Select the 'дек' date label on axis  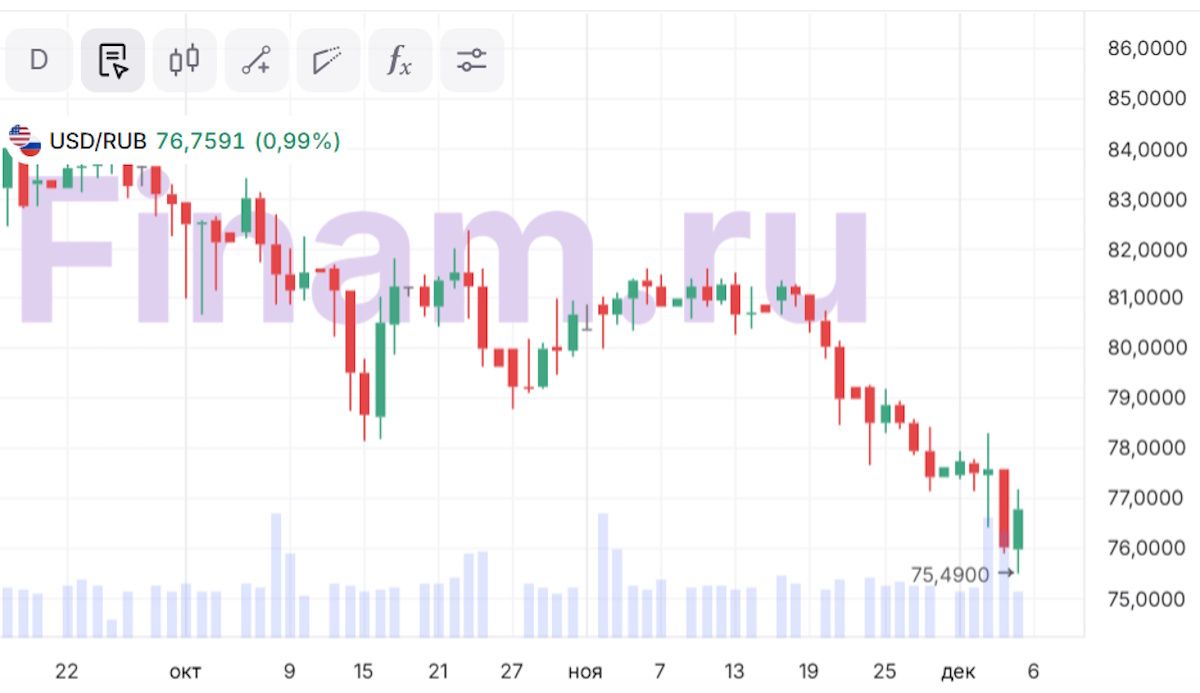tap(958, 672)
